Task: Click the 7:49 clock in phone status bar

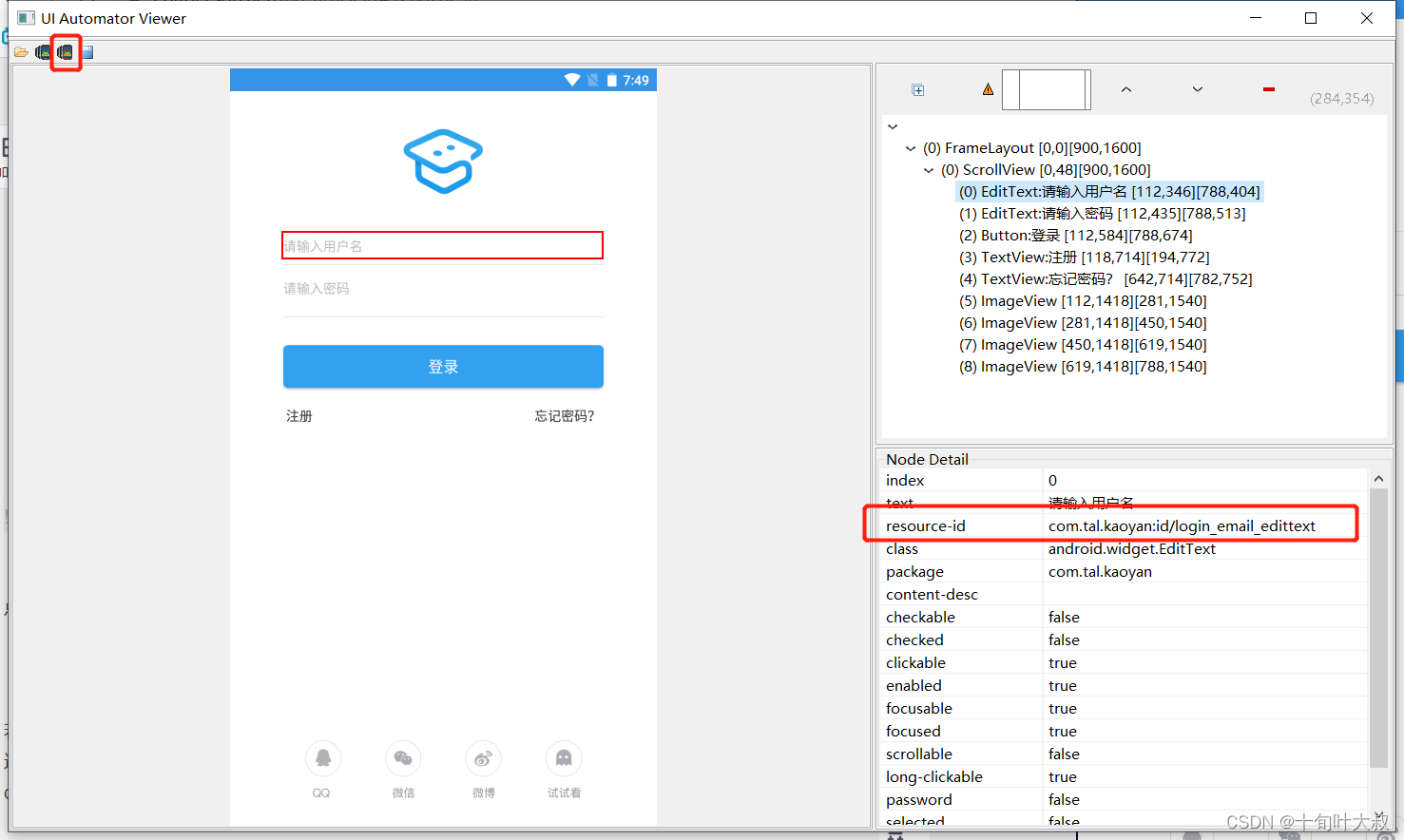Action: 636,81
